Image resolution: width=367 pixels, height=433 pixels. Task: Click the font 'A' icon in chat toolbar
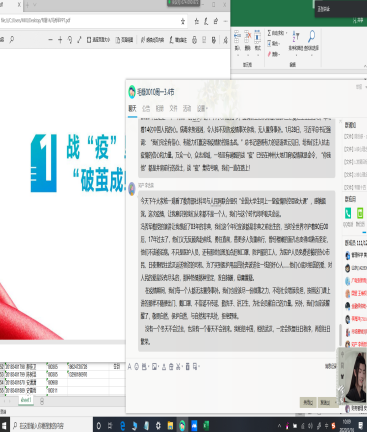pos(129,367)
